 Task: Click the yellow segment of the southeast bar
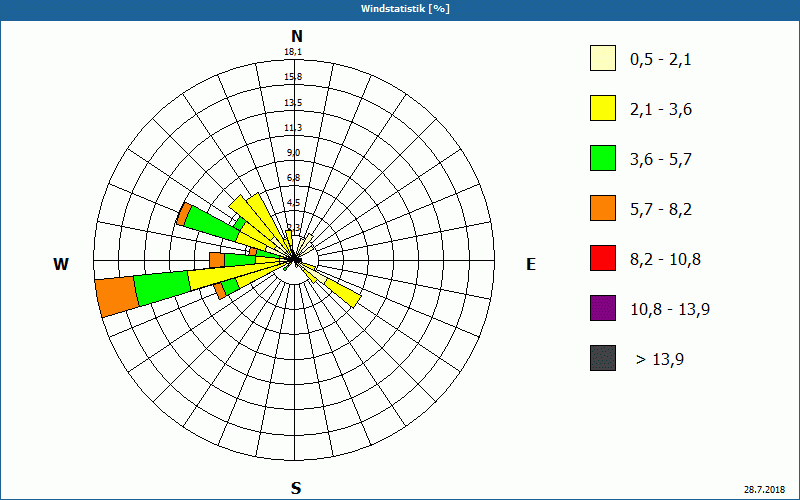point(343,293)
